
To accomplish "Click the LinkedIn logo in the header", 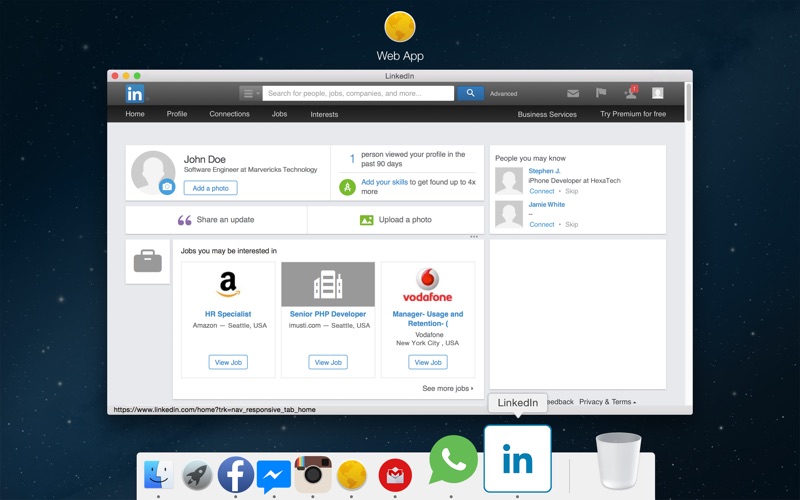I will (135, 94).
